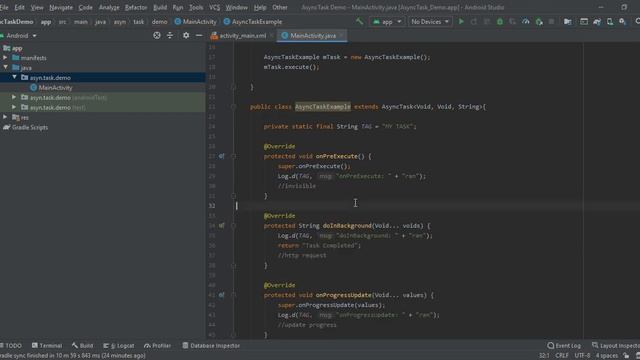Open the Logcat tool window
The height and width of the screenshot is (360, 640).
119,346
